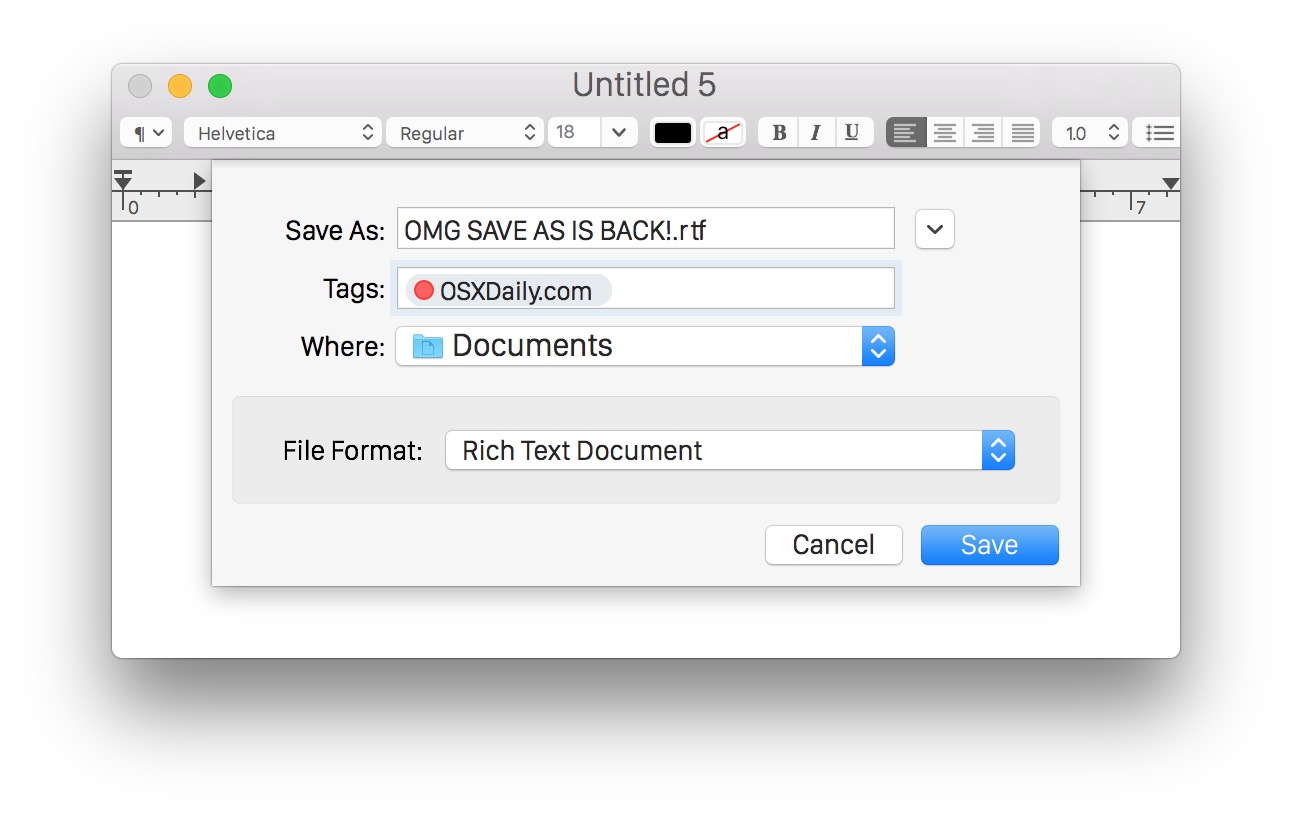Align text to the right
This screenshot has height=818, width=1292.
point(983,133)
